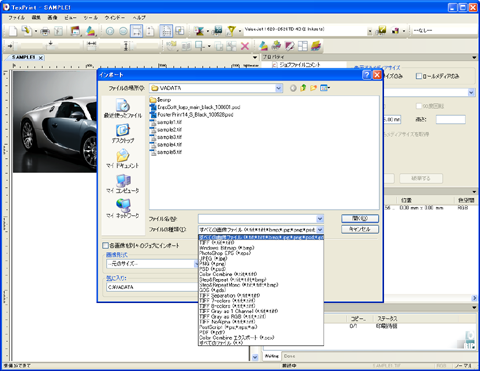The height and width of the screenshot is (371, 480).
Task: Click the ink color layers icon in top toolbar
Action: click(x=90, y=31)
